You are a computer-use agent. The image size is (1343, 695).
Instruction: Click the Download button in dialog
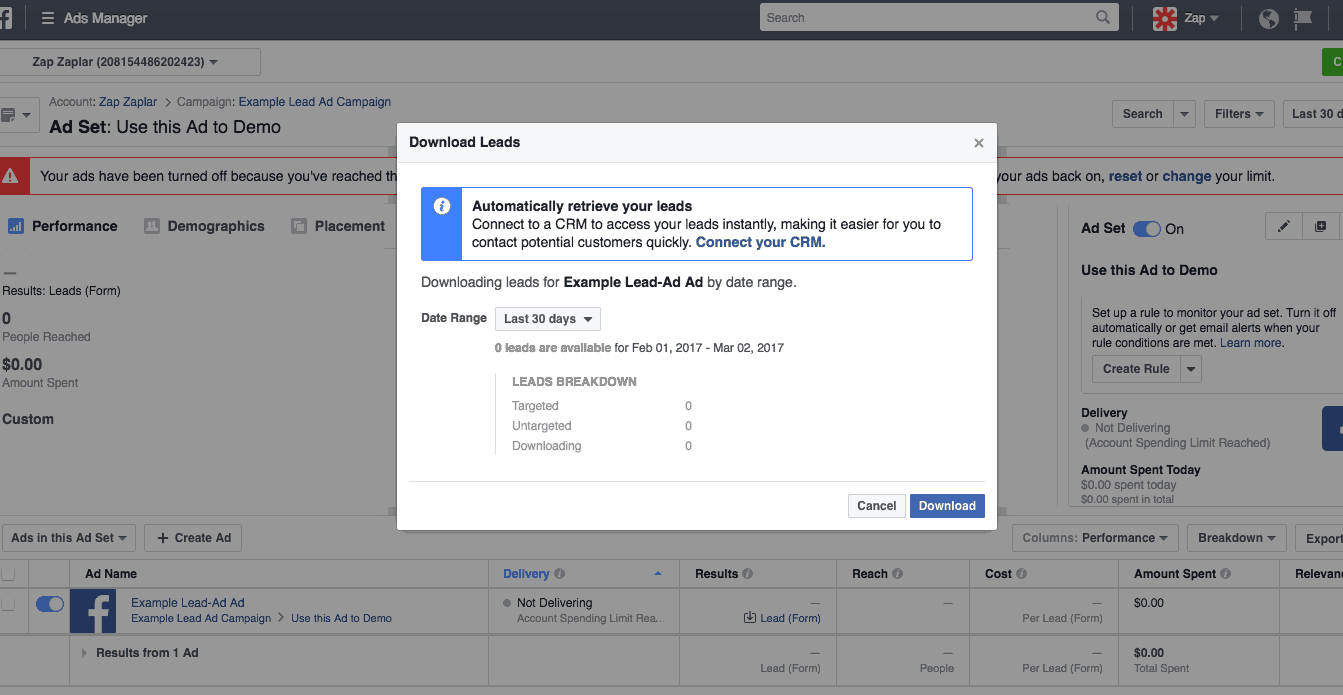click(947, 506)
